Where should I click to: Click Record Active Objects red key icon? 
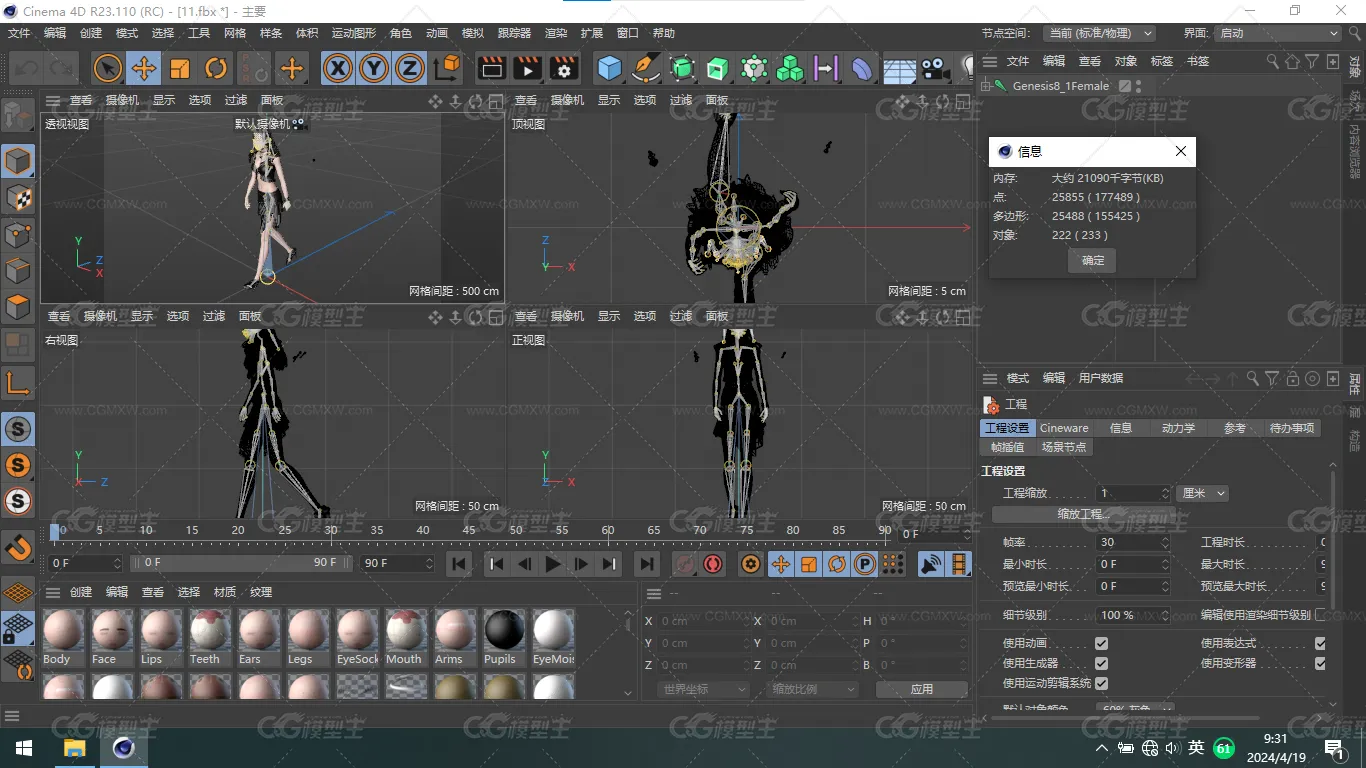(684, 564)
